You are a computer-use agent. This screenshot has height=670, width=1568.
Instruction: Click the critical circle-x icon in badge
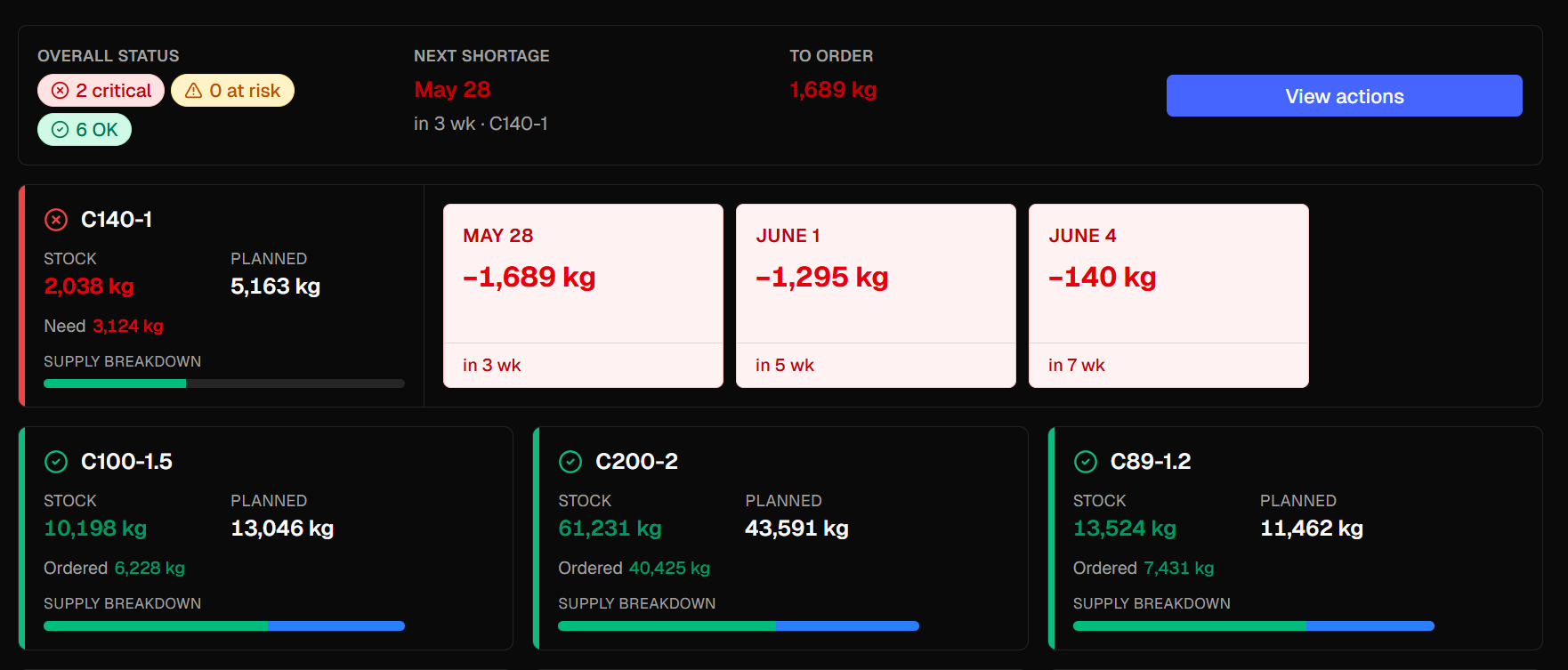coord(61,91)
